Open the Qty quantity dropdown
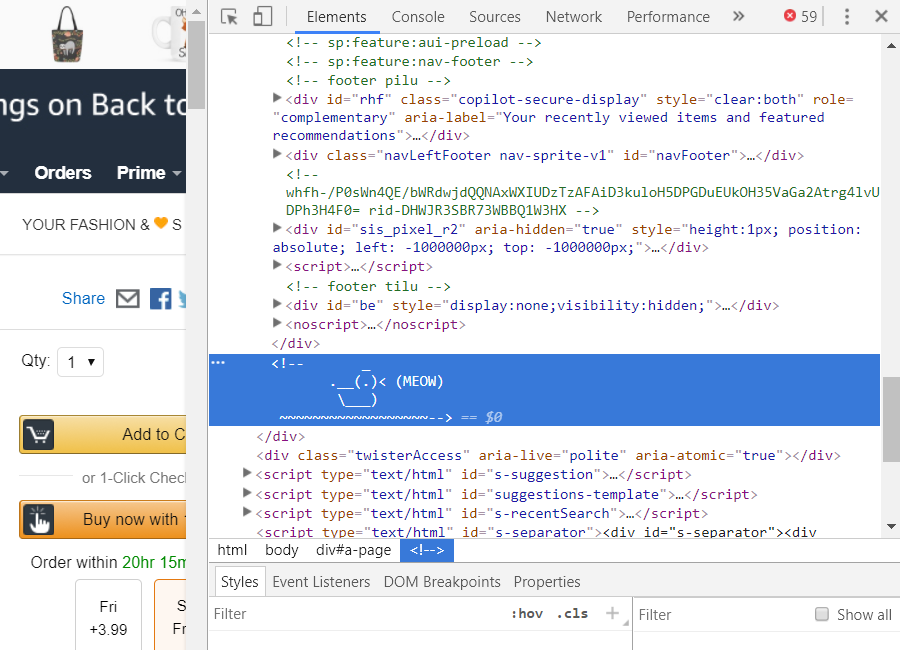The height and width of the screenshot is (650, 900). 80,362
